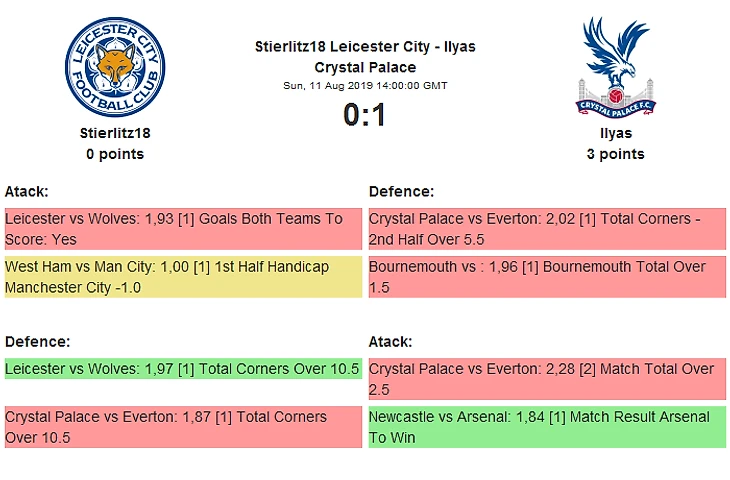Screen dimensions: 730x480
Task: Select green Leicester vs Wolves Total Corners bet
Action: coord(182,369)
